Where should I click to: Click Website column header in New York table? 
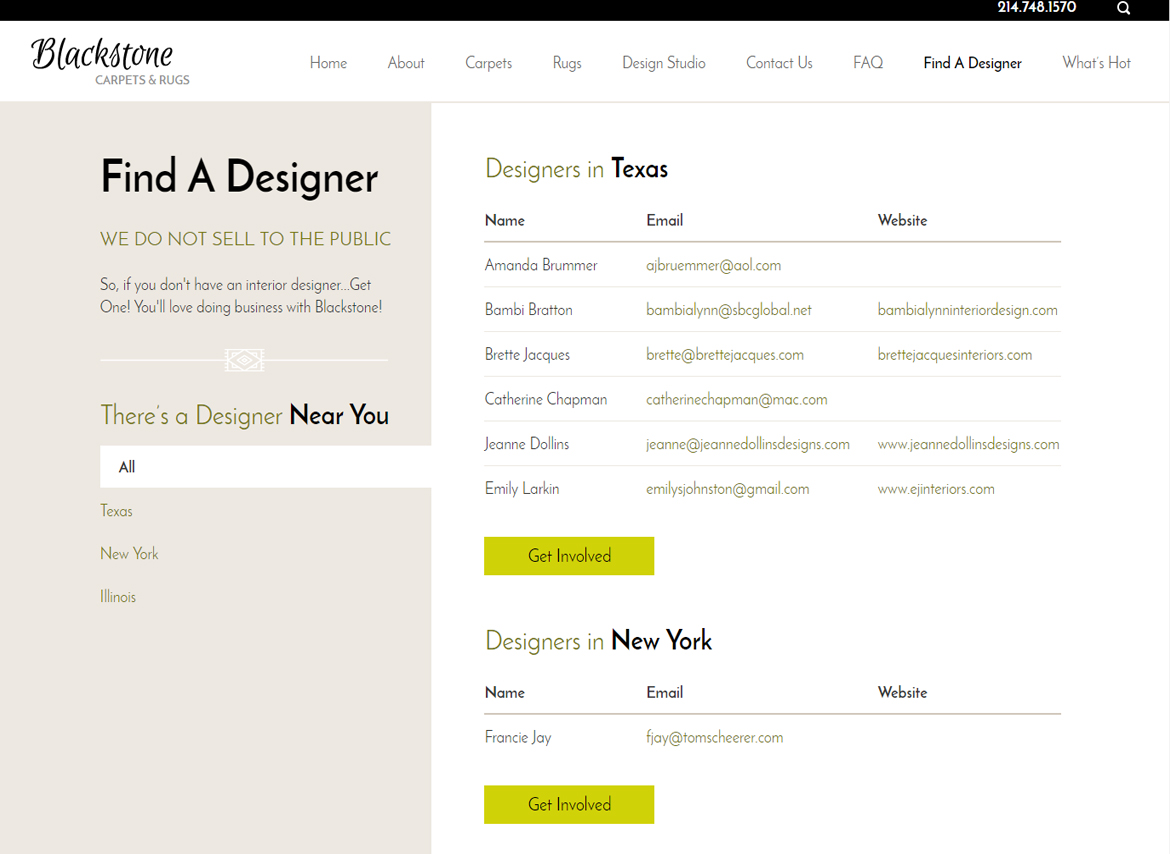902,693
